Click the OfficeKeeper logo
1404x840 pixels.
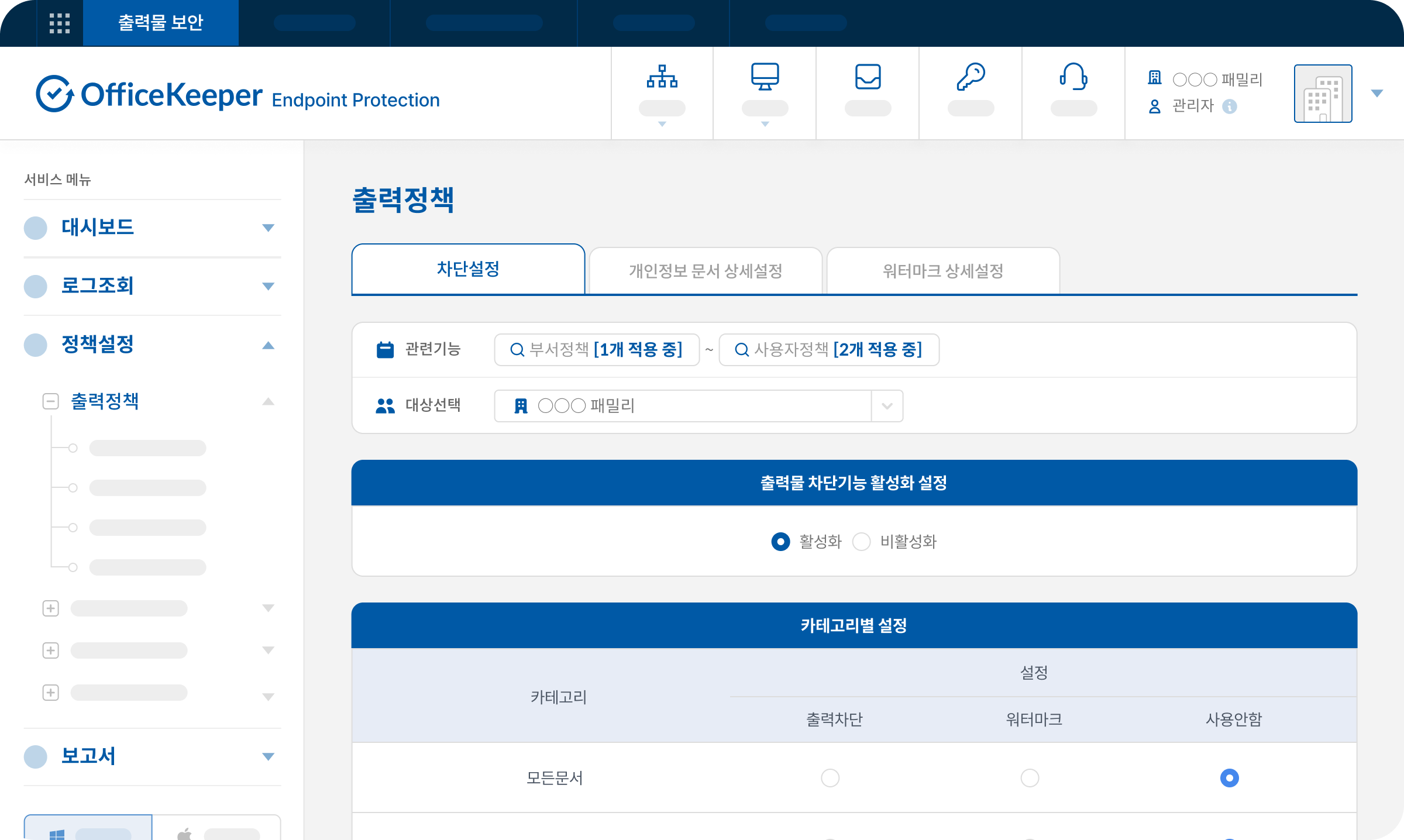pyautogui.click(x=149, y=94)
